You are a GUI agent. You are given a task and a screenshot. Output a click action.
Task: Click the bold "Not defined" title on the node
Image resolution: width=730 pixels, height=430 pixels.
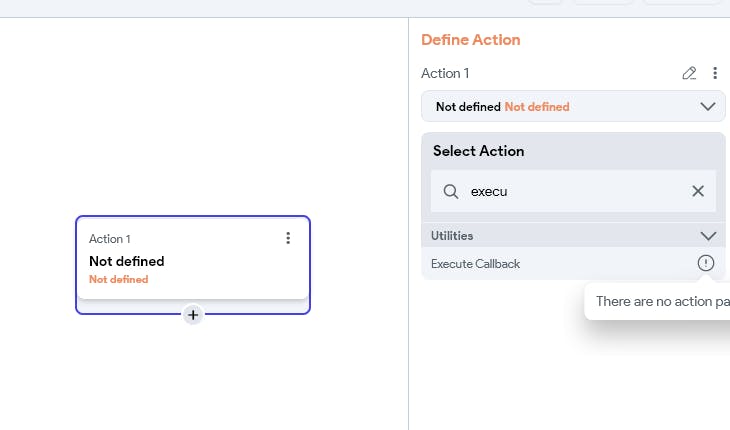coord(127,261)
